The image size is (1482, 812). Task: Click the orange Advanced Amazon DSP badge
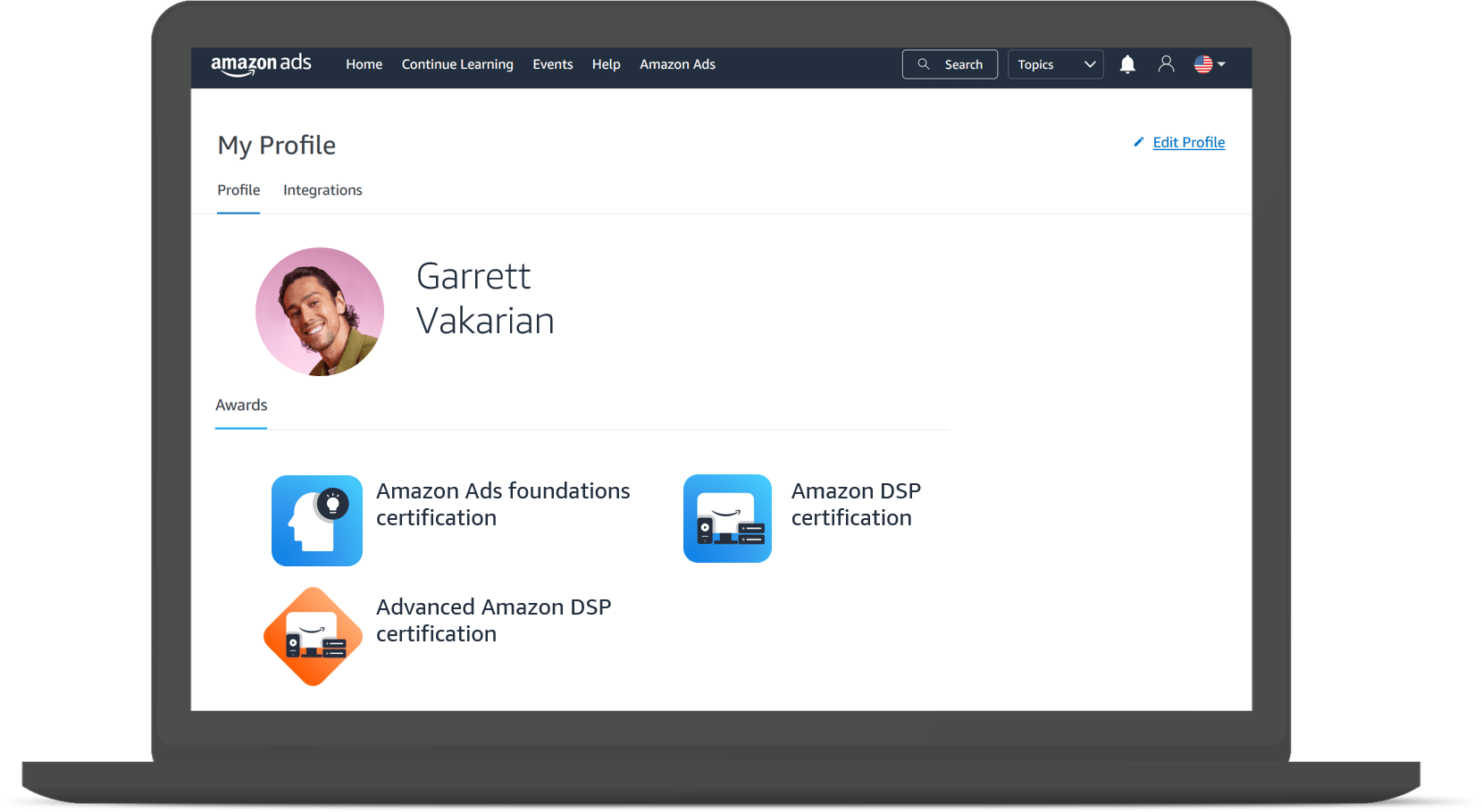pyautogui.click(x=314, y=636)
